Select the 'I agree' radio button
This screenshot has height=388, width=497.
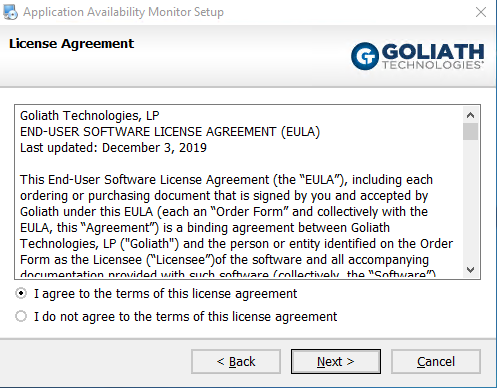(x=21, y=293)
